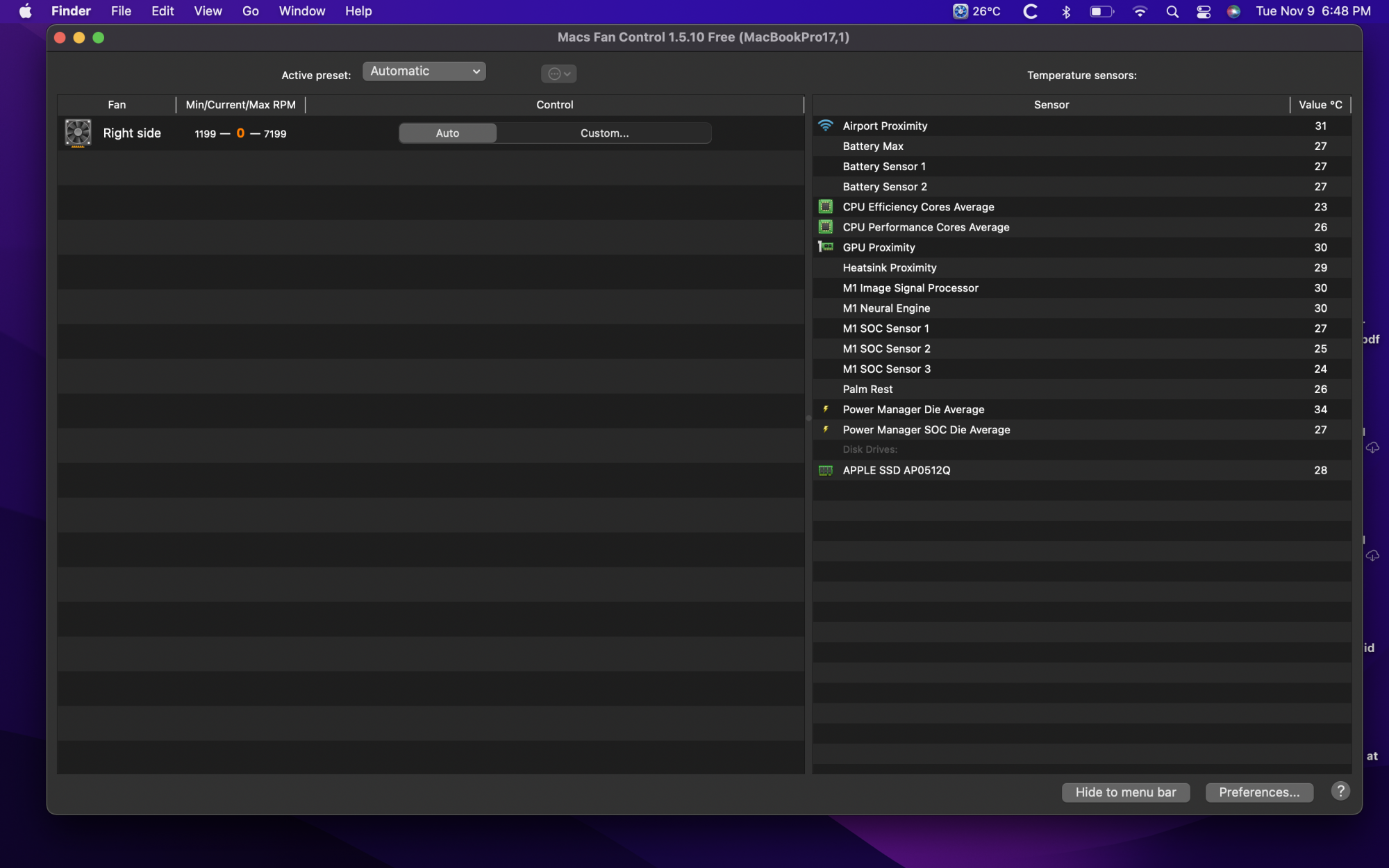Click the Power Manager Die Average bolt icon
Viewport: 1389px width, 868px height.
(x=825, y=410)
